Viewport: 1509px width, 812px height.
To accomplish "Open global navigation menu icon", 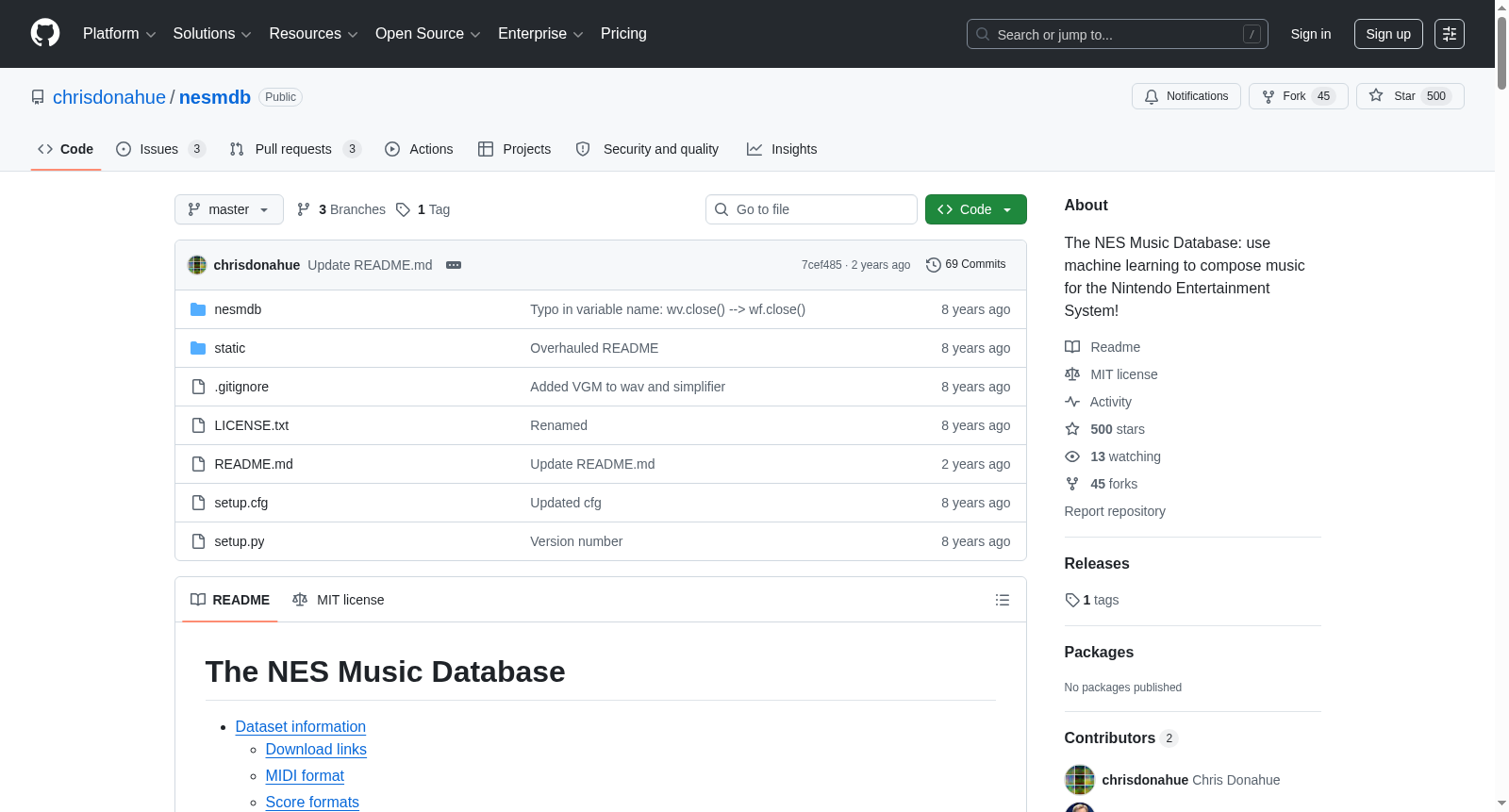I will [1450, 34].
